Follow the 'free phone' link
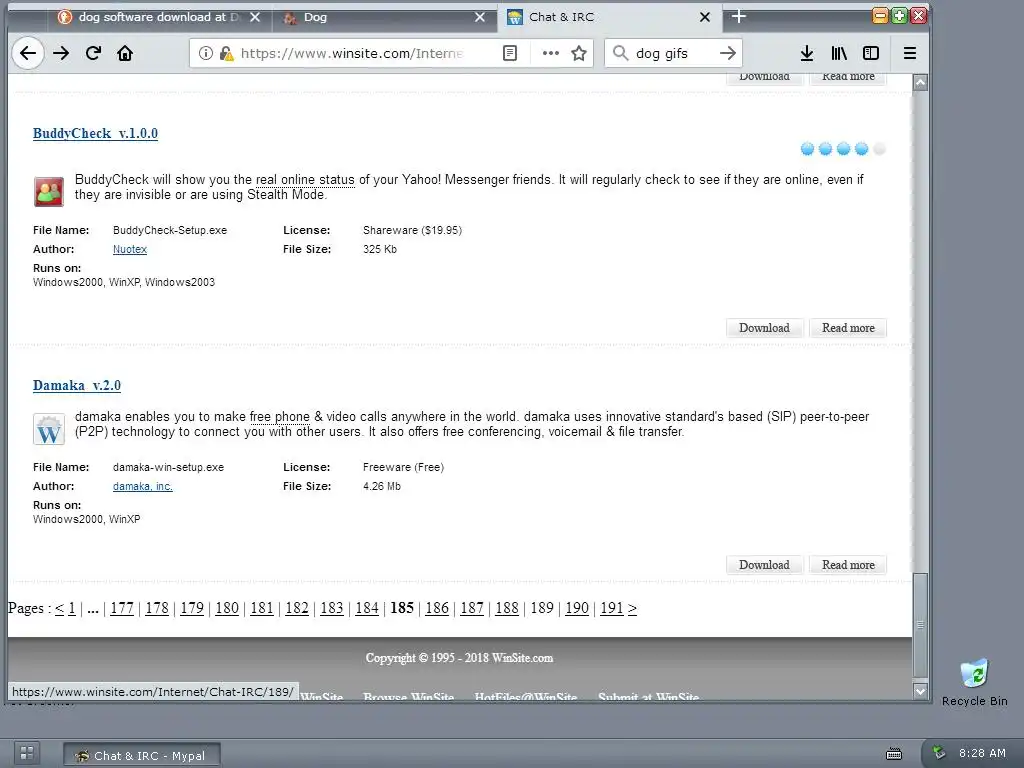 click(280, 417)
